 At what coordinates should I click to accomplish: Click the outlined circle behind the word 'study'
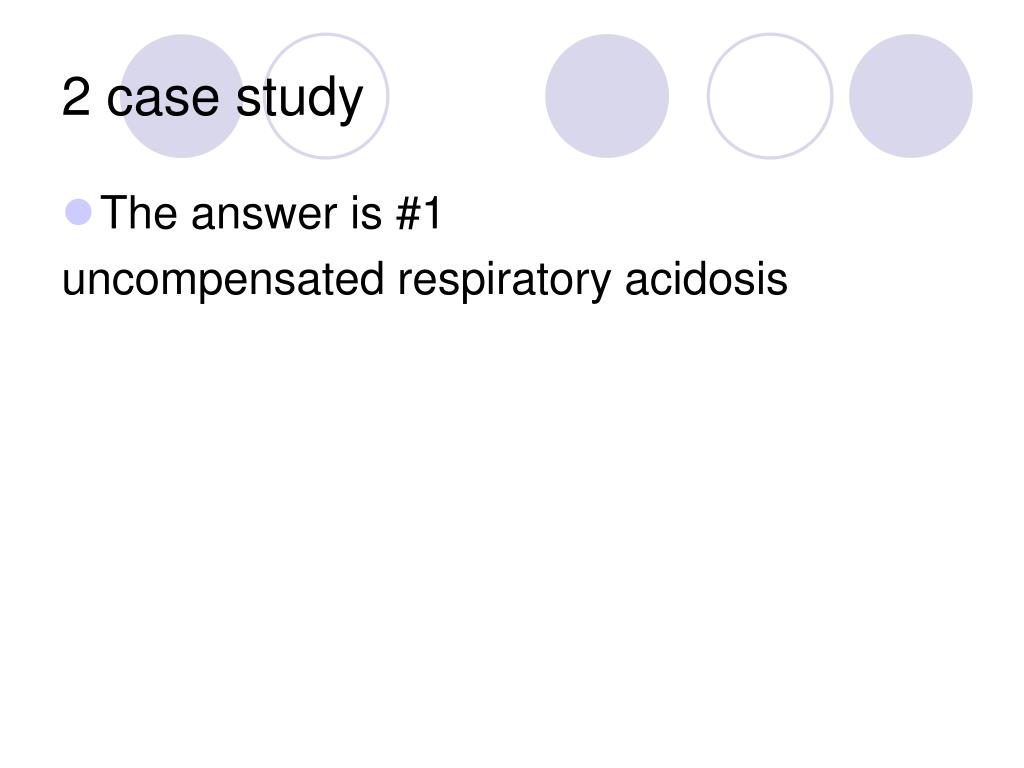[325, 96]
